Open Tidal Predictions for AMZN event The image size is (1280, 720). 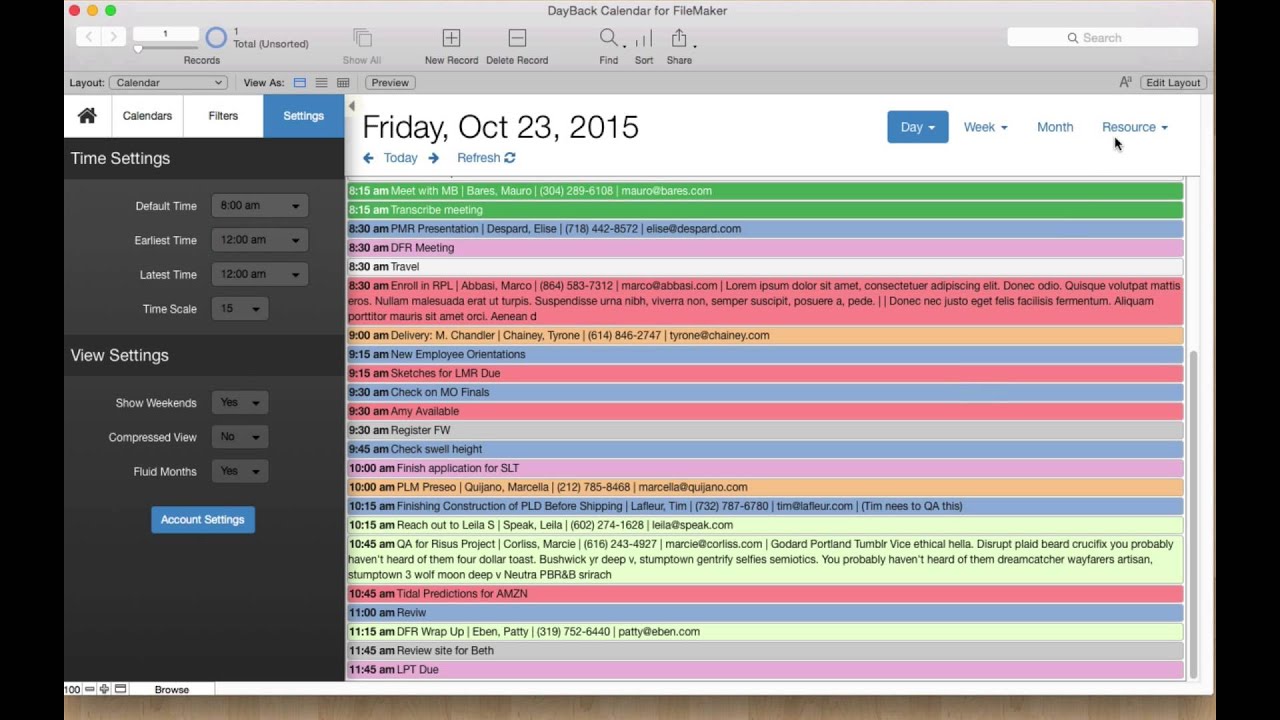[x=765, y=594]
